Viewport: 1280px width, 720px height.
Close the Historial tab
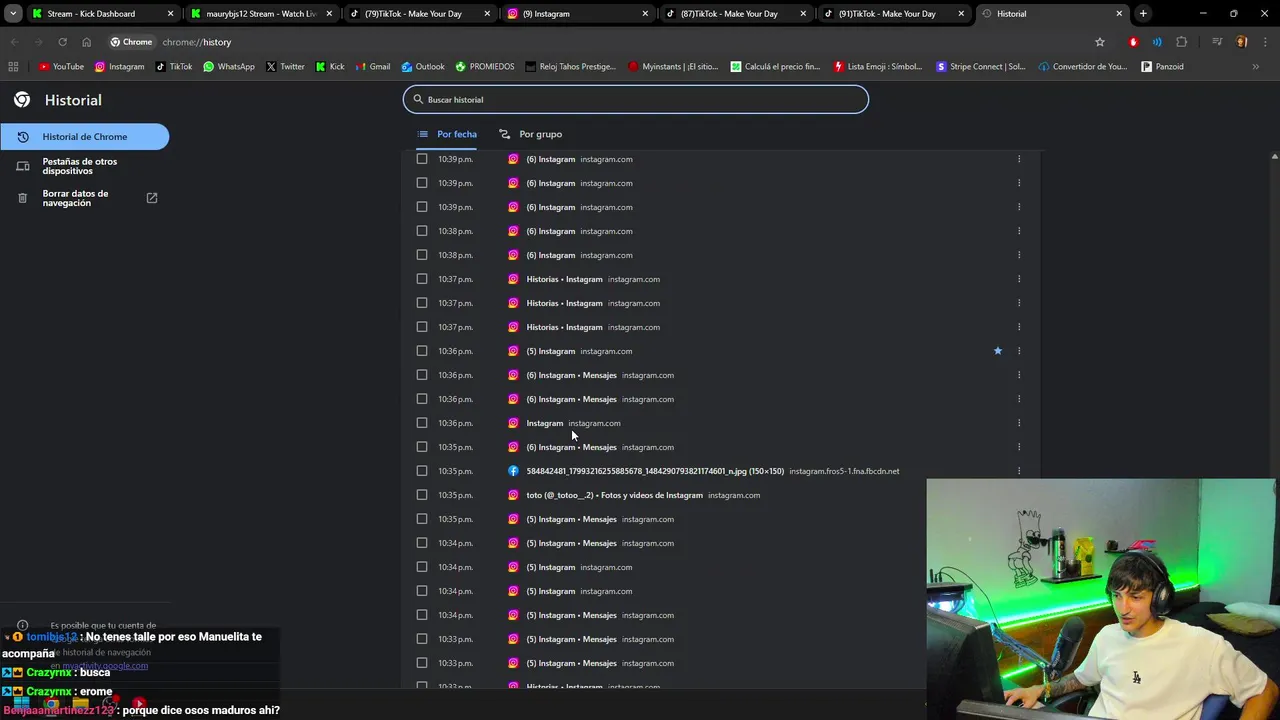tap(1119, 14)
